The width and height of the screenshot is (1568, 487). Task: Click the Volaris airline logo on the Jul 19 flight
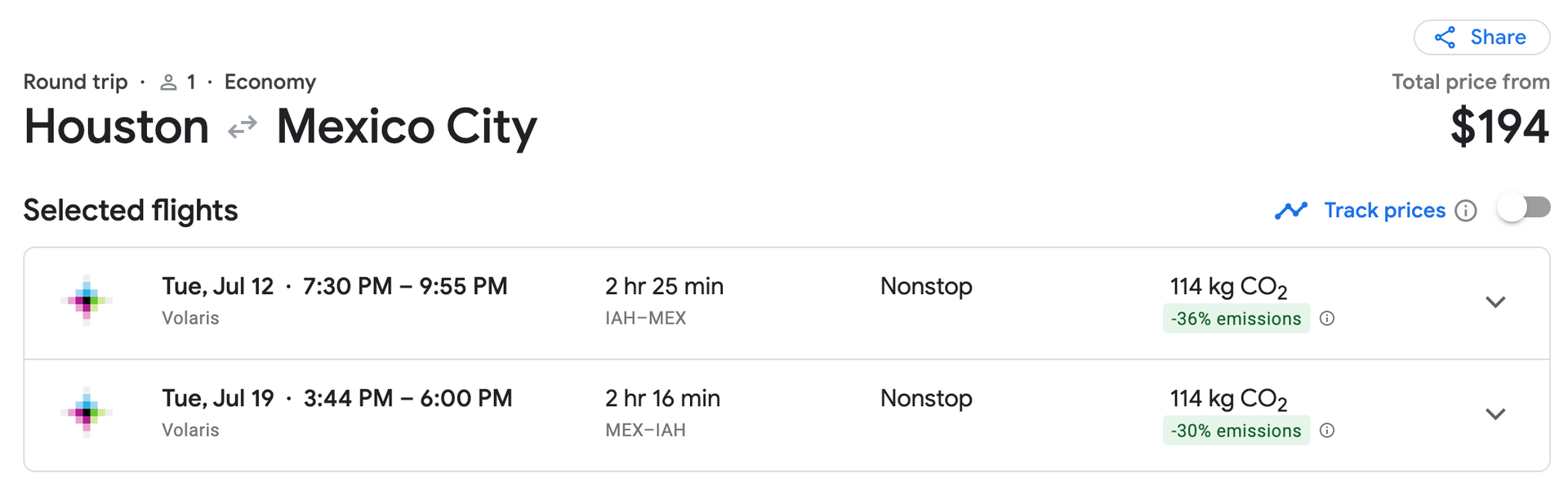coord(87,413)
